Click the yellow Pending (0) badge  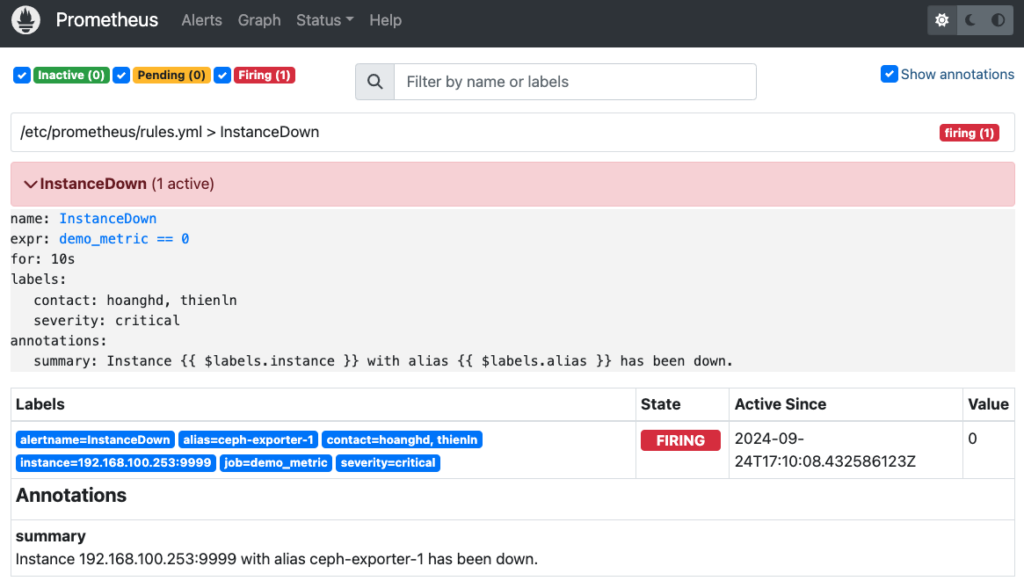point(171,75)
